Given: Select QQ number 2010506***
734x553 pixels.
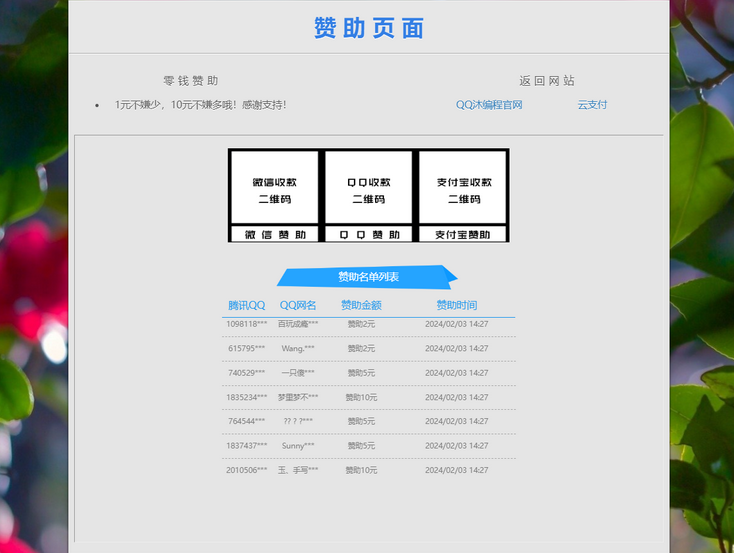Looking at the screenshot, I should (247, 470).
